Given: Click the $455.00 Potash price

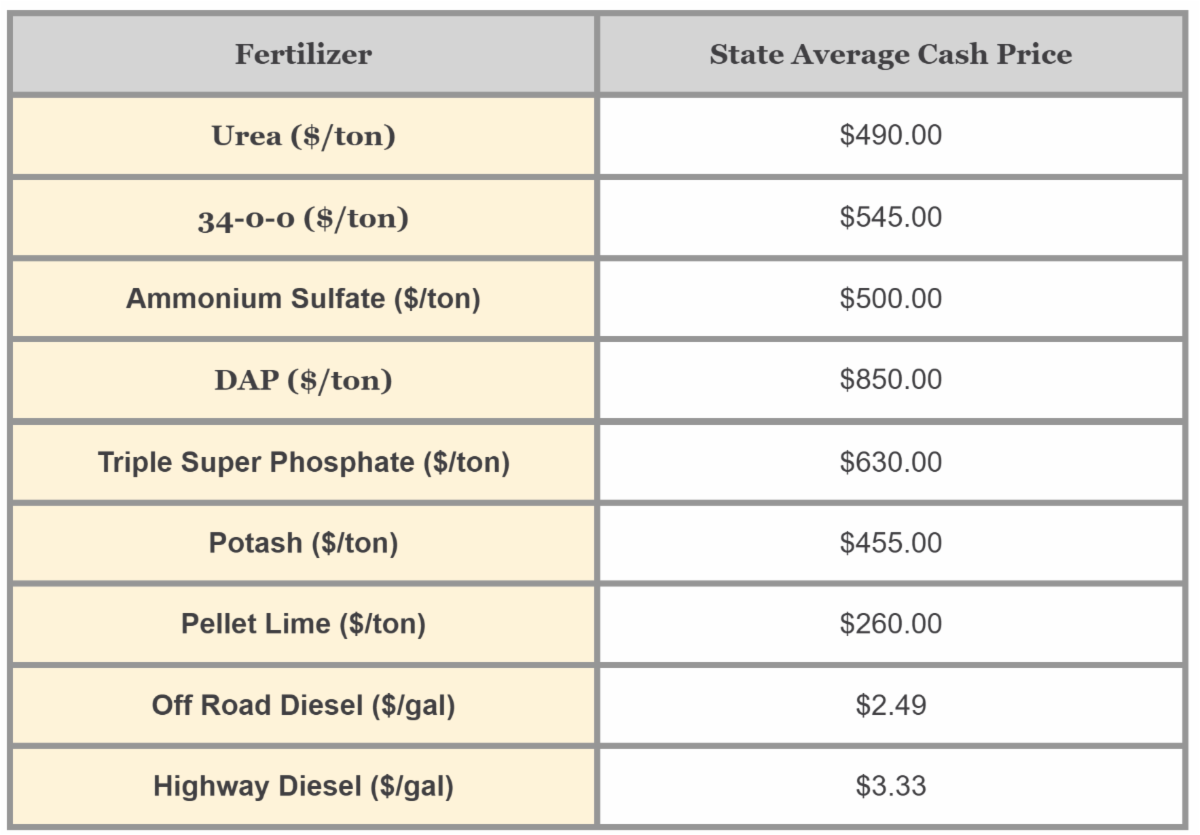Looking at the screenshot, I should tap(890, 543).
